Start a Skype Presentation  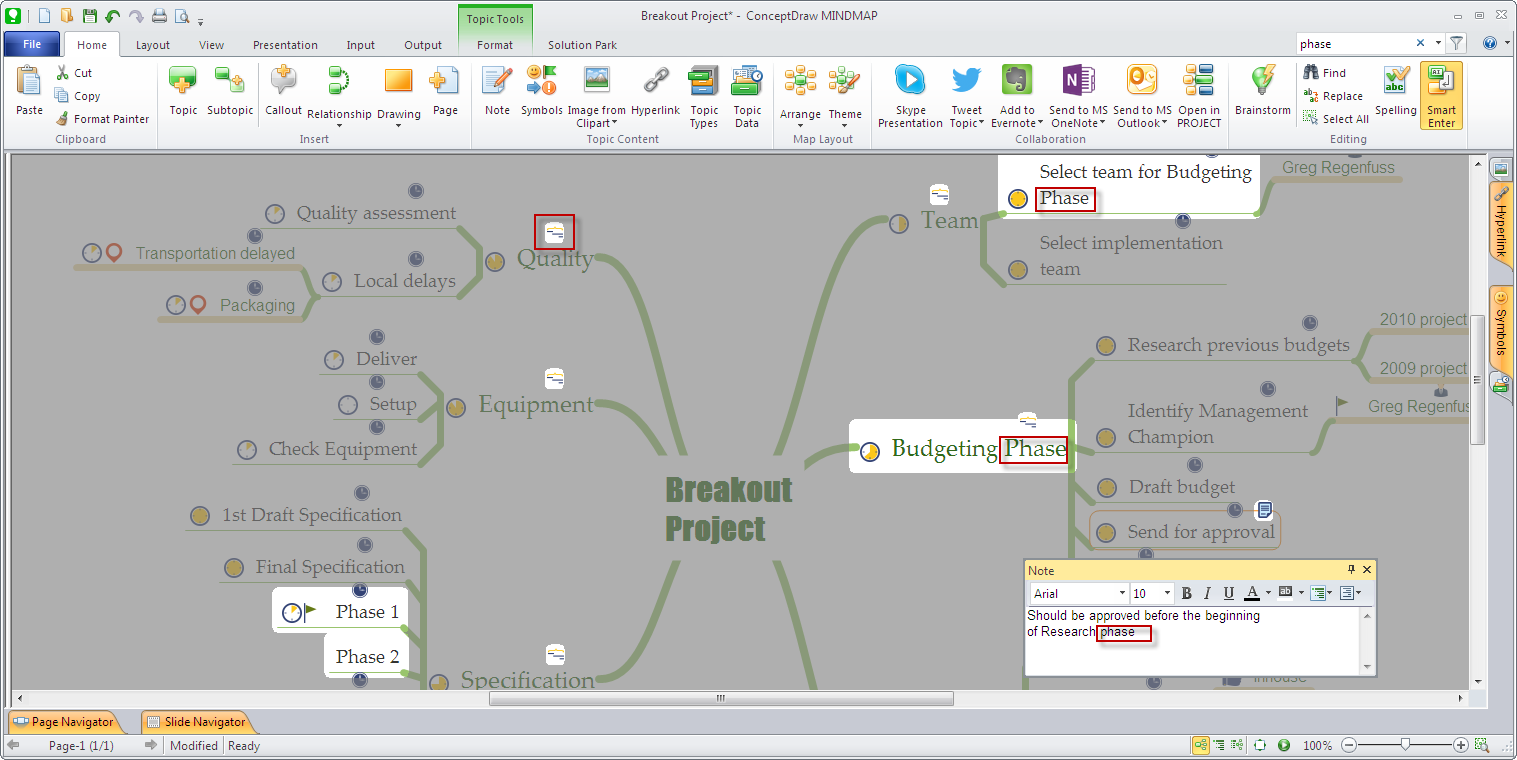pos(909,95)
